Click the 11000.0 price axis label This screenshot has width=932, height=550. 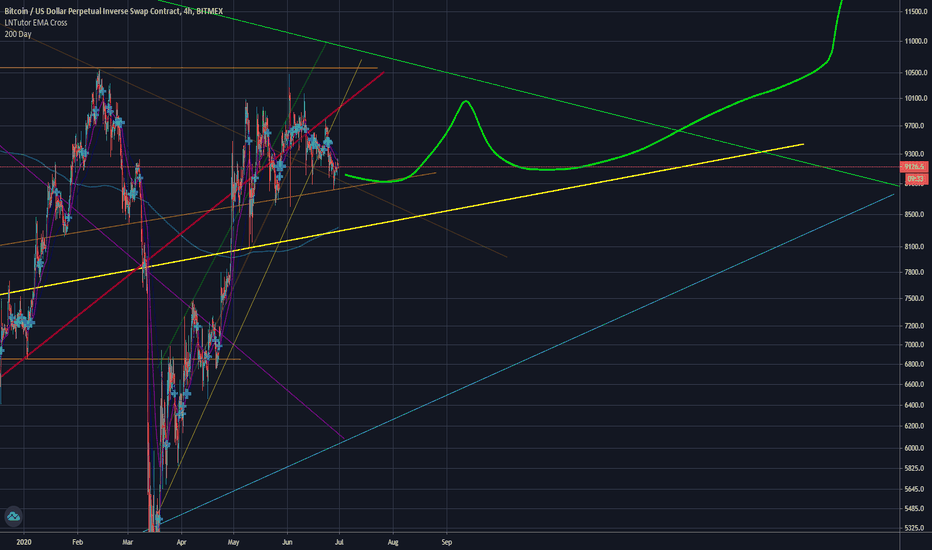click(916, 41)
